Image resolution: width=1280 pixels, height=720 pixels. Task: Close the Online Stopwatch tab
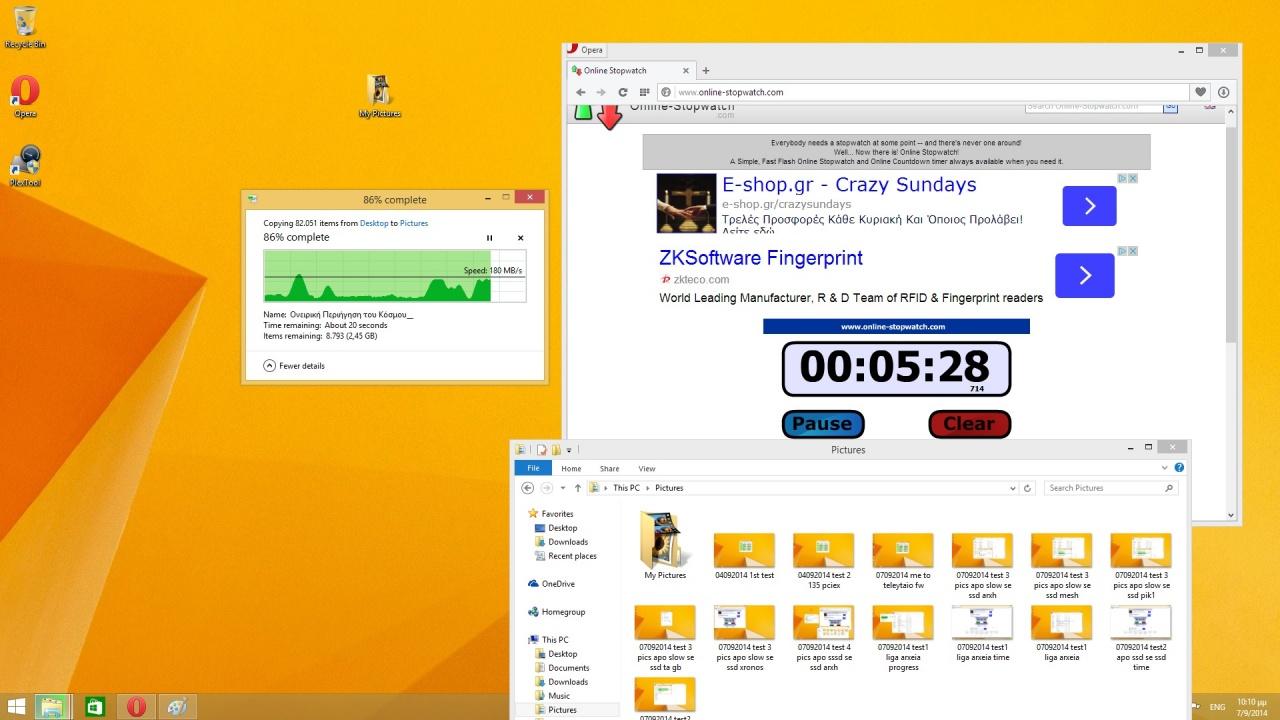coord(687,71)
